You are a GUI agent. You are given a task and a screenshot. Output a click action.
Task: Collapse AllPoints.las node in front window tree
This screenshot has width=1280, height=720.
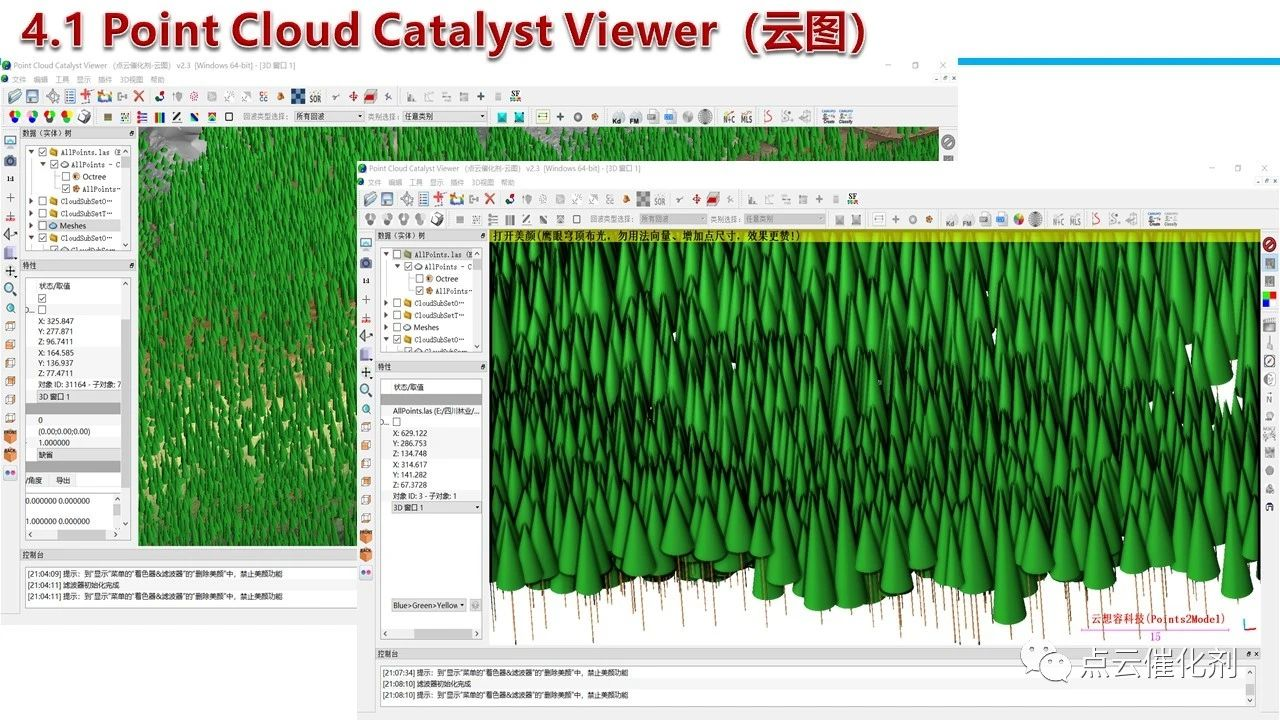point(387,255)
